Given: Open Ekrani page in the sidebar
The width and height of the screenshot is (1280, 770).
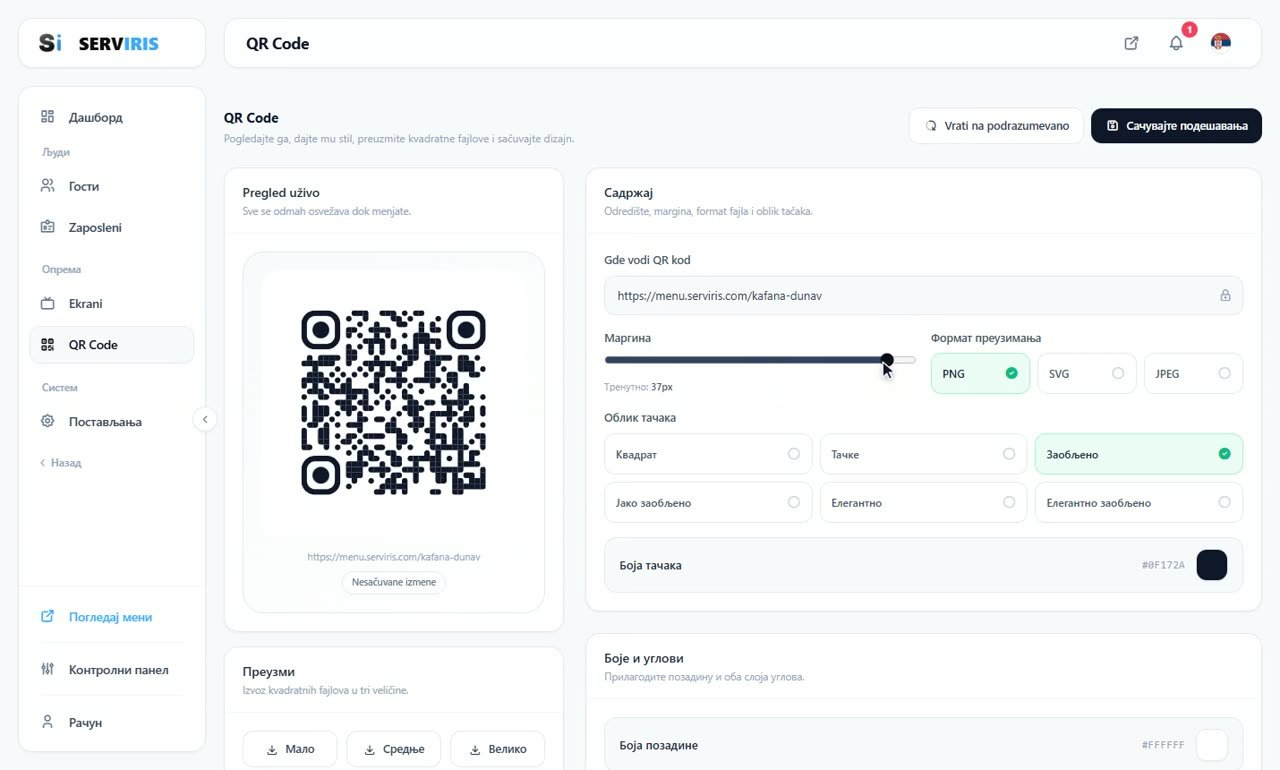Looking at the screenshot, I should 112,303.
